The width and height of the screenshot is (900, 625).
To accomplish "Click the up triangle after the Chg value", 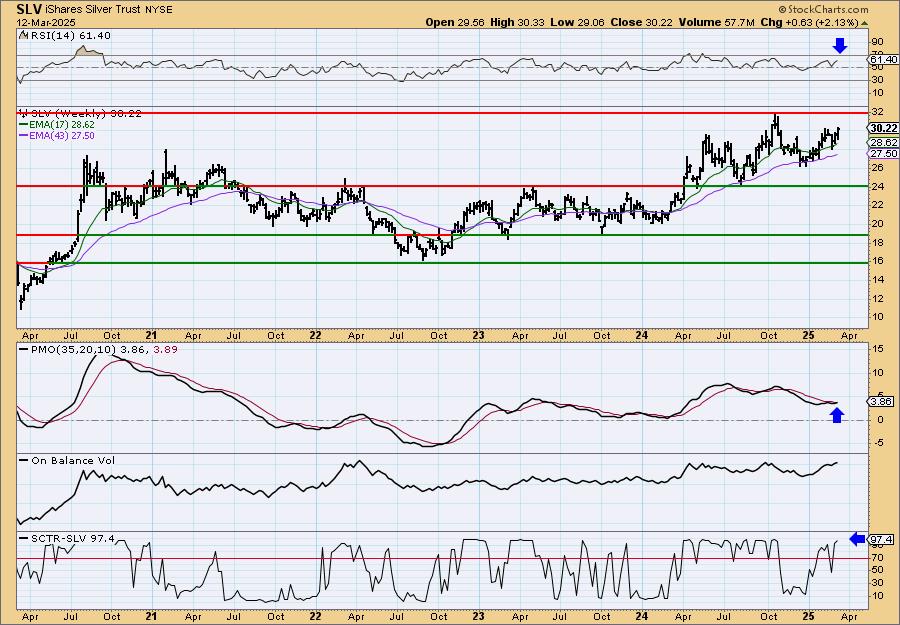I will (x=864, y=22).
